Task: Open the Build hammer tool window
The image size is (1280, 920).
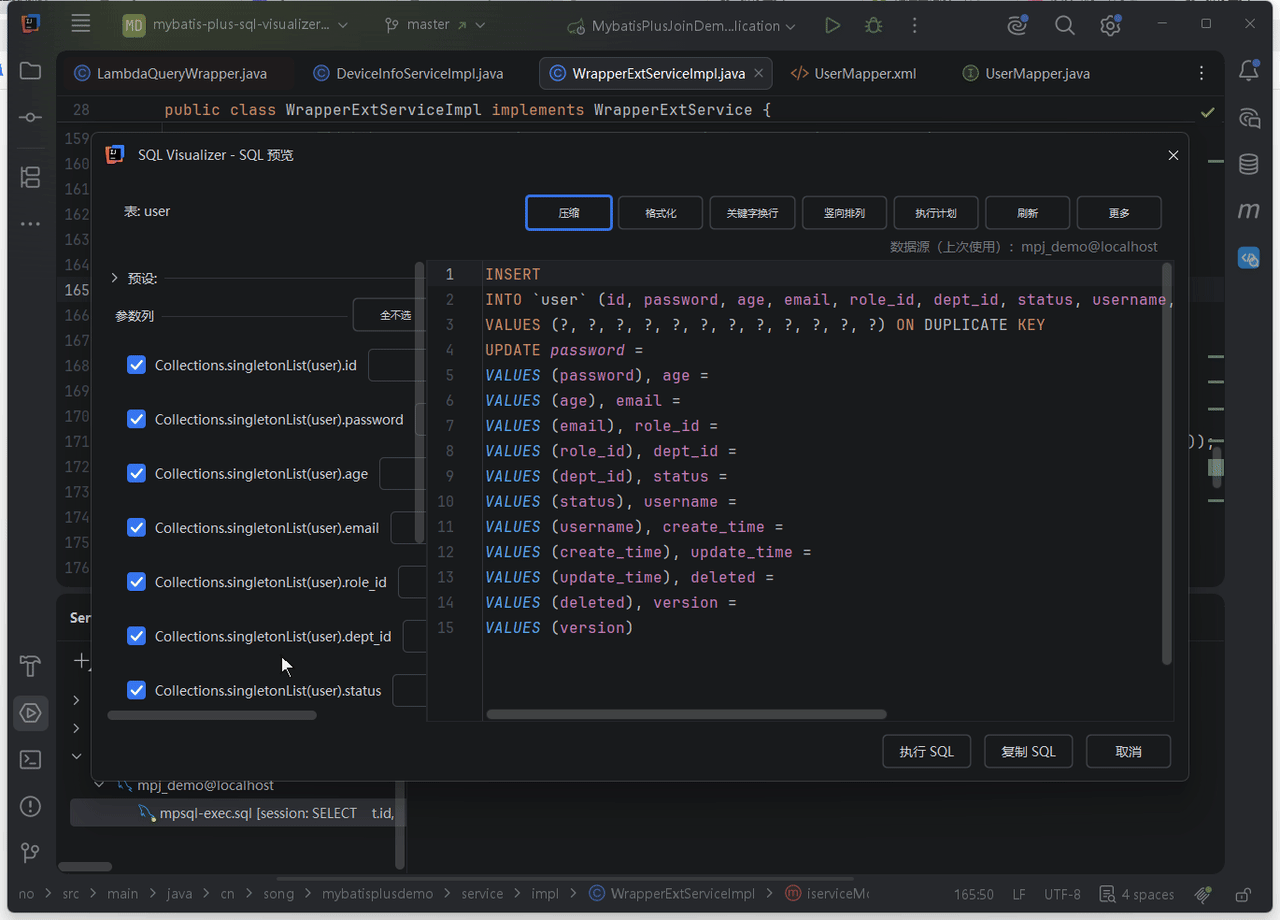Action: click(30, 666)
